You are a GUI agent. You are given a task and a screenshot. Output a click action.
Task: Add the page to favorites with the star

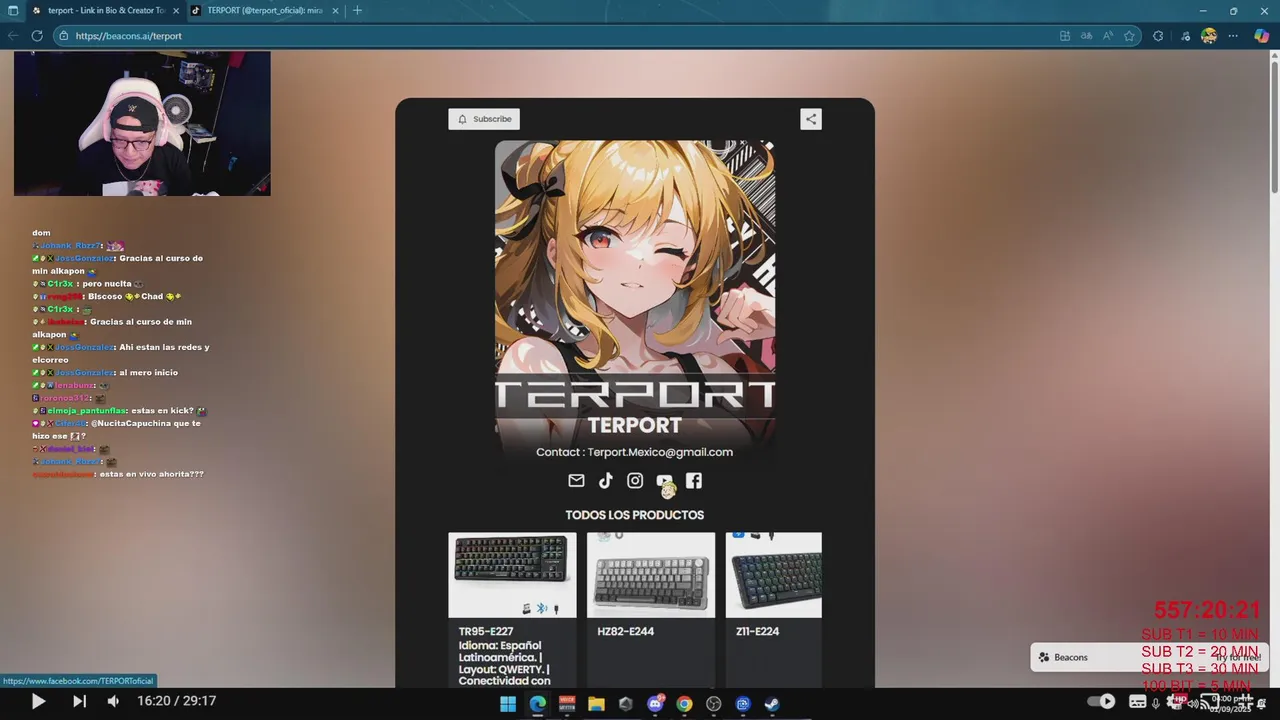click(1129, 36)
